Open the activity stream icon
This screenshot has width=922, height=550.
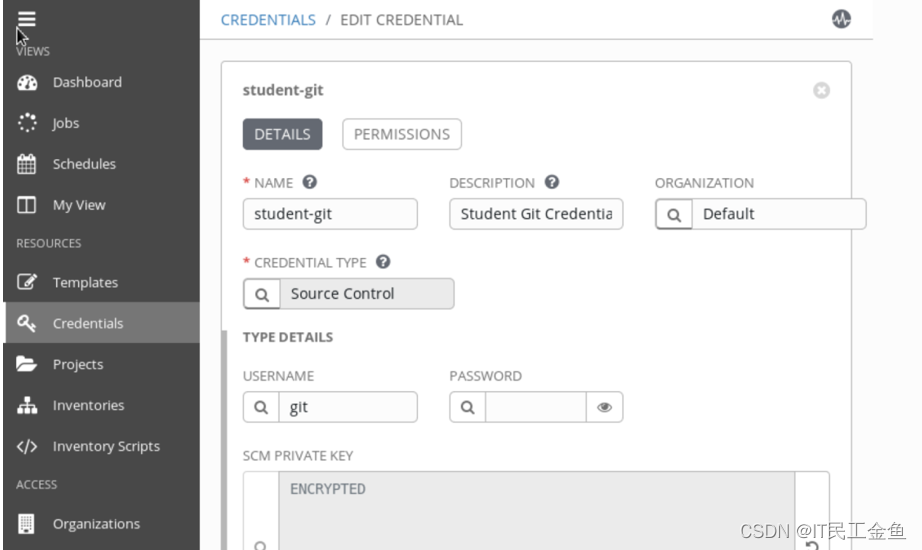tap(841, 19)
